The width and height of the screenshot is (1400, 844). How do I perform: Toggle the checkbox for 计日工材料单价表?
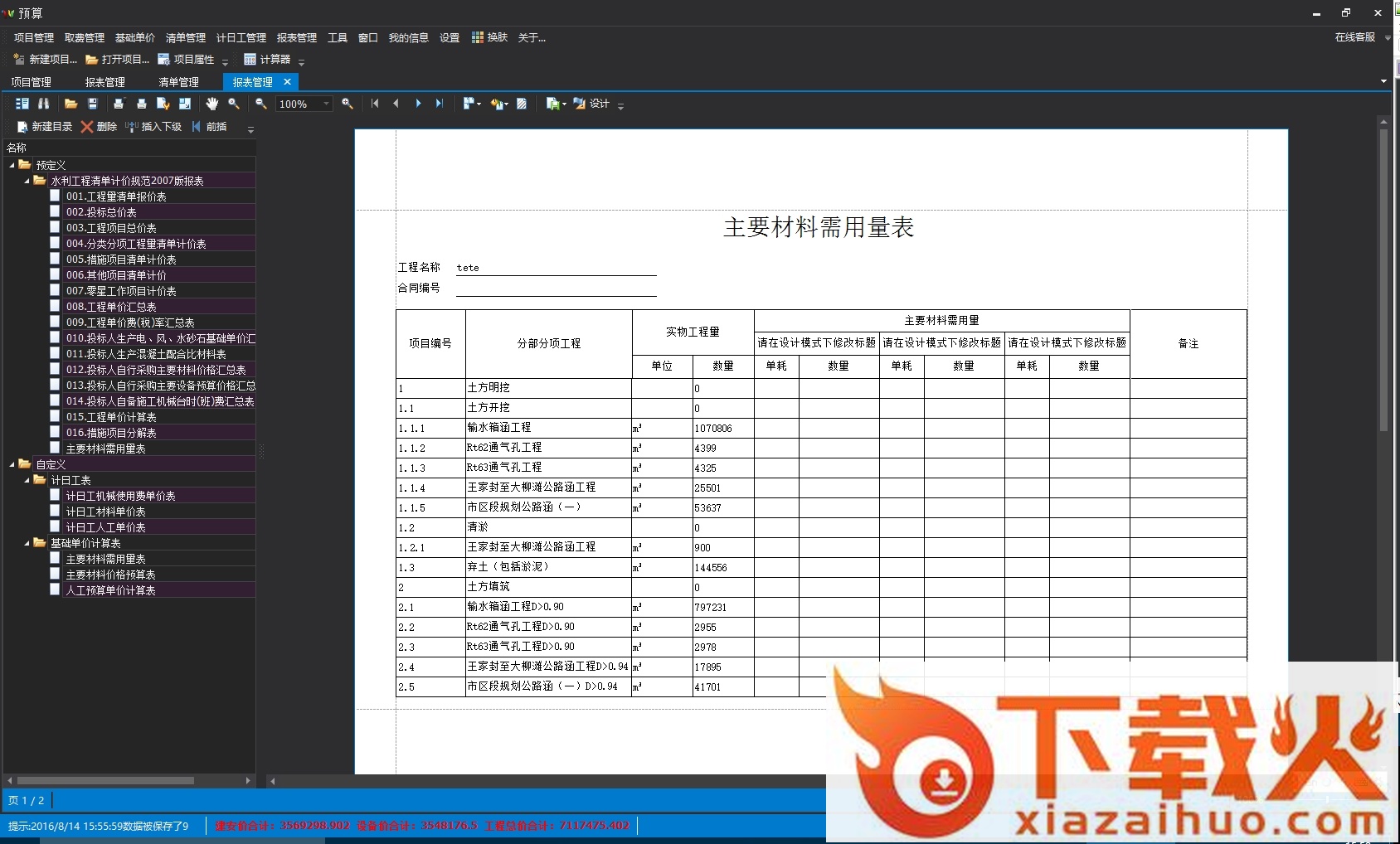coord(55,512)
